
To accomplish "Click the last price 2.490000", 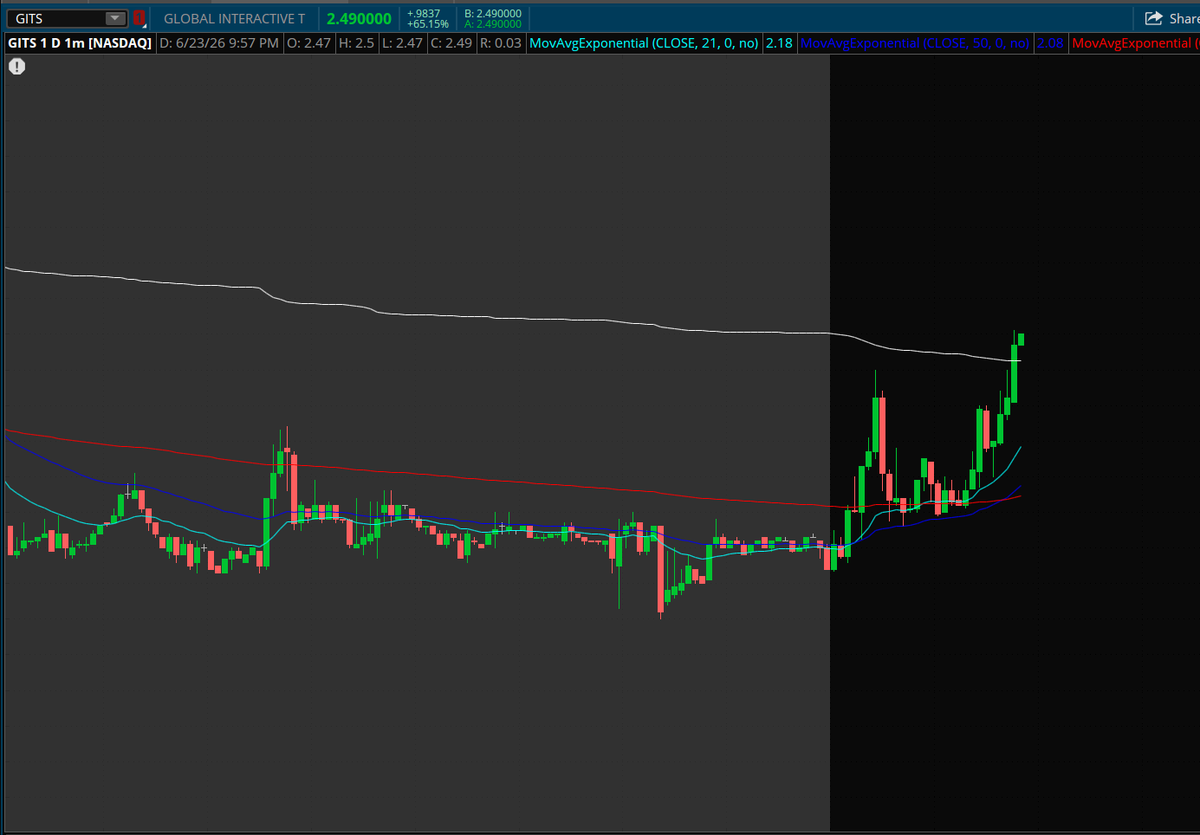I will pyautogui.click(x=358, y=18).
